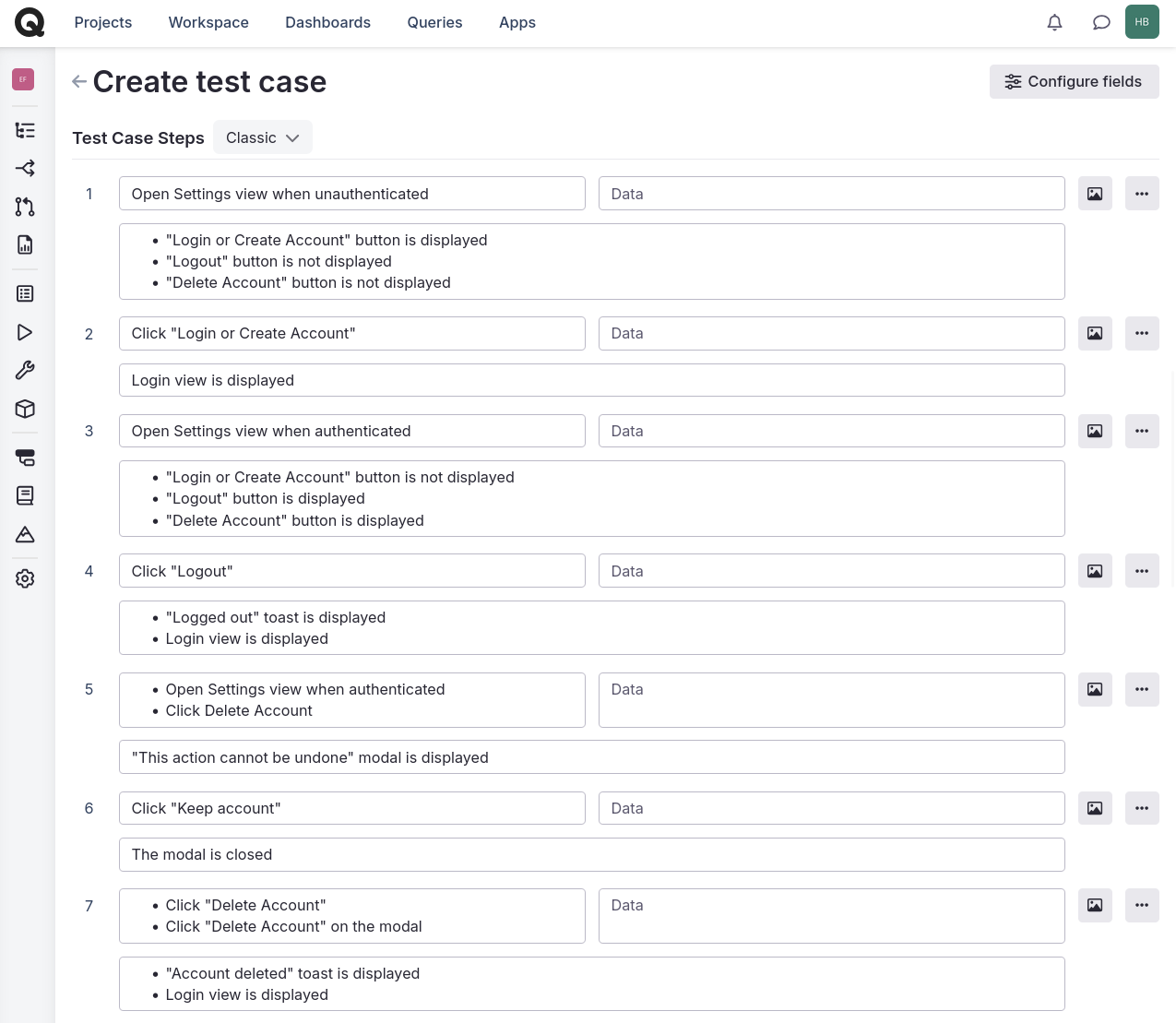Edit the 'Click "Logout"' step field
Screen dimensions: 1176x1023
coord(351,571)
